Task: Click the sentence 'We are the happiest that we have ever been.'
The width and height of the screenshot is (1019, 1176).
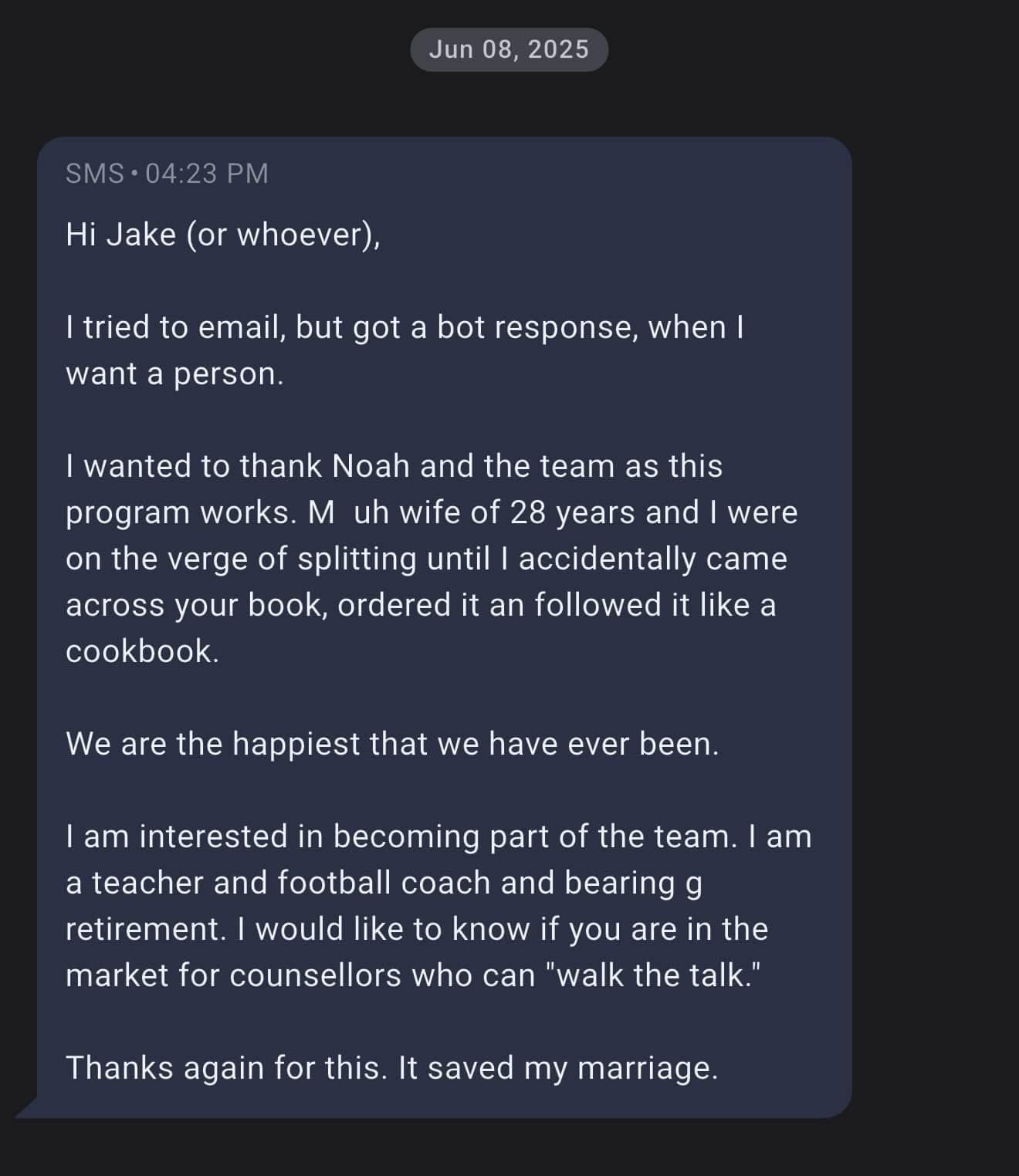Action: tap(392, 744)
